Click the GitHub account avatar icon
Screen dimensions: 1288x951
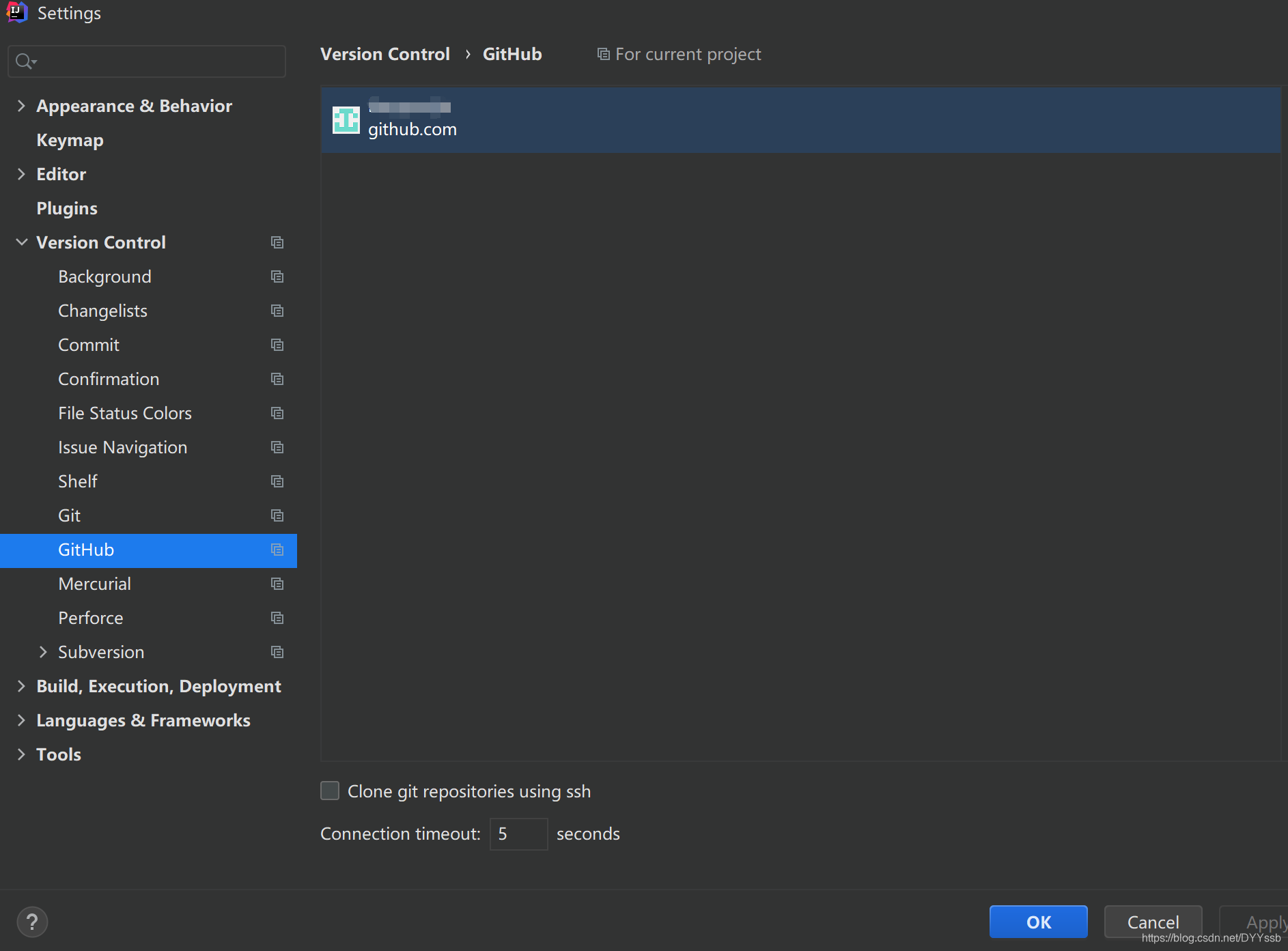coord(345,119)
